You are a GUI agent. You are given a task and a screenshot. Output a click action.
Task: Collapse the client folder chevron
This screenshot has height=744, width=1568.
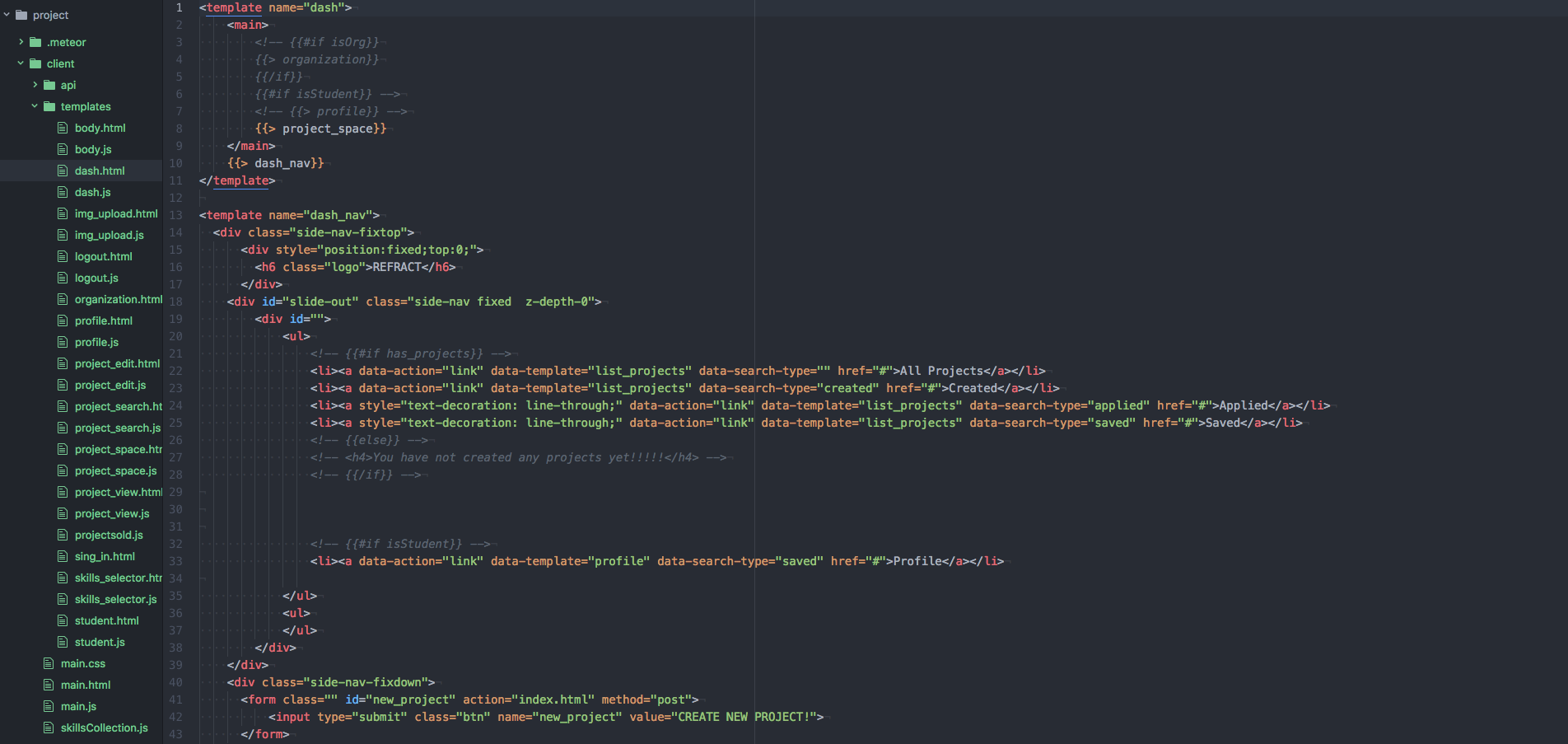(x=21, y=63)
